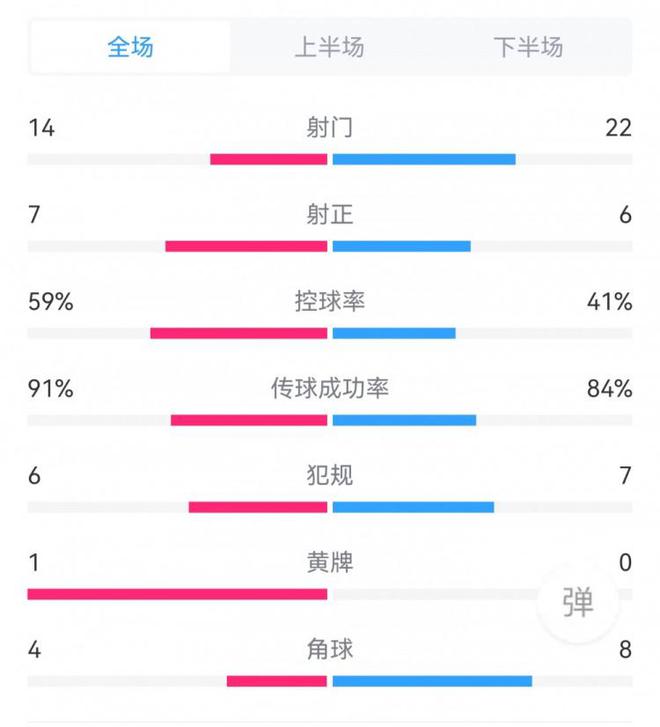Tap the round 弹 floating button
The width and height of the screenshot is (660, 727).
pyautogui.click(x=577, y=603)
